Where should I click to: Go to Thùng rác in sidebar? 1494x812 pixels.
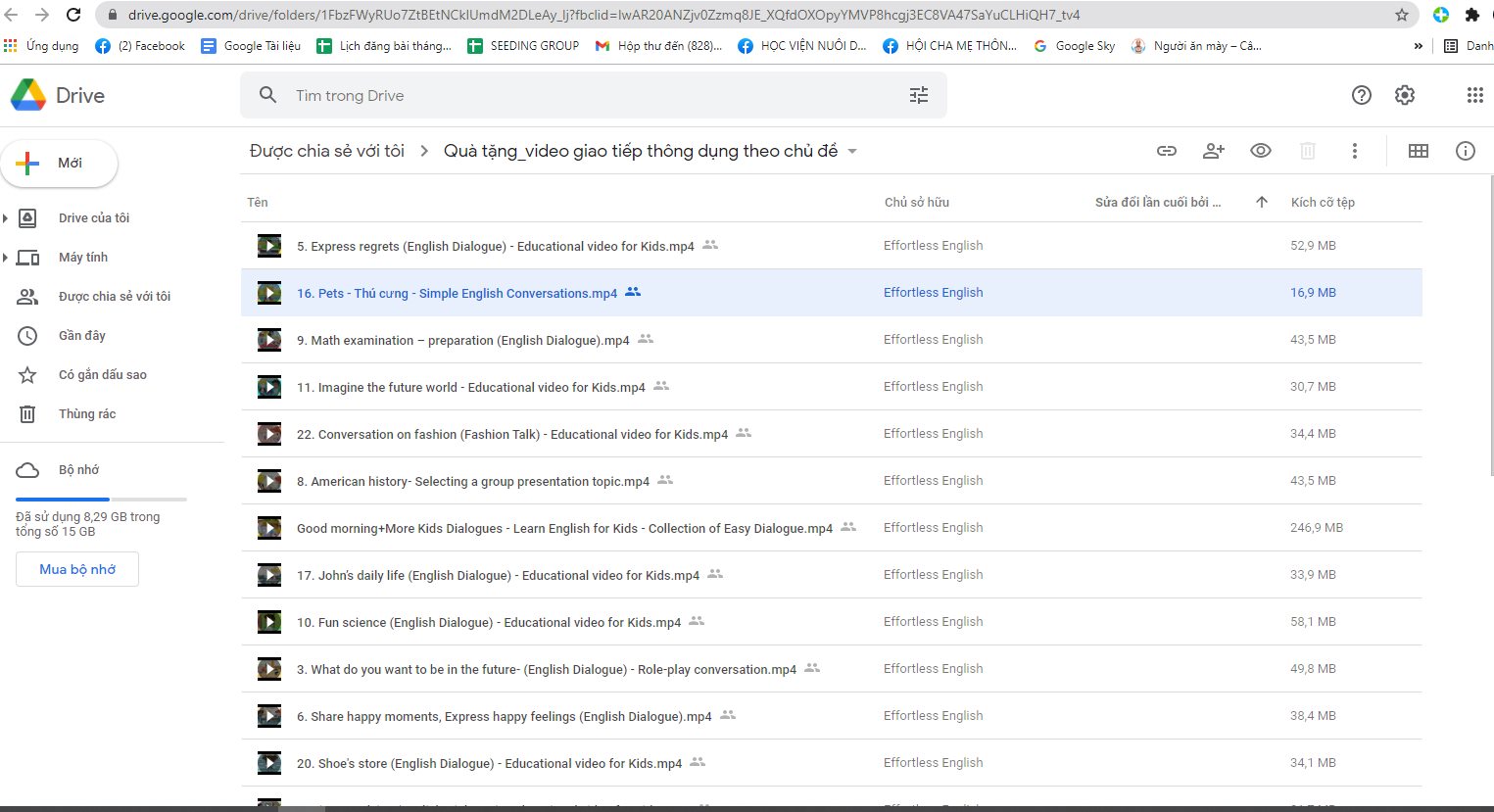point(87,414)
